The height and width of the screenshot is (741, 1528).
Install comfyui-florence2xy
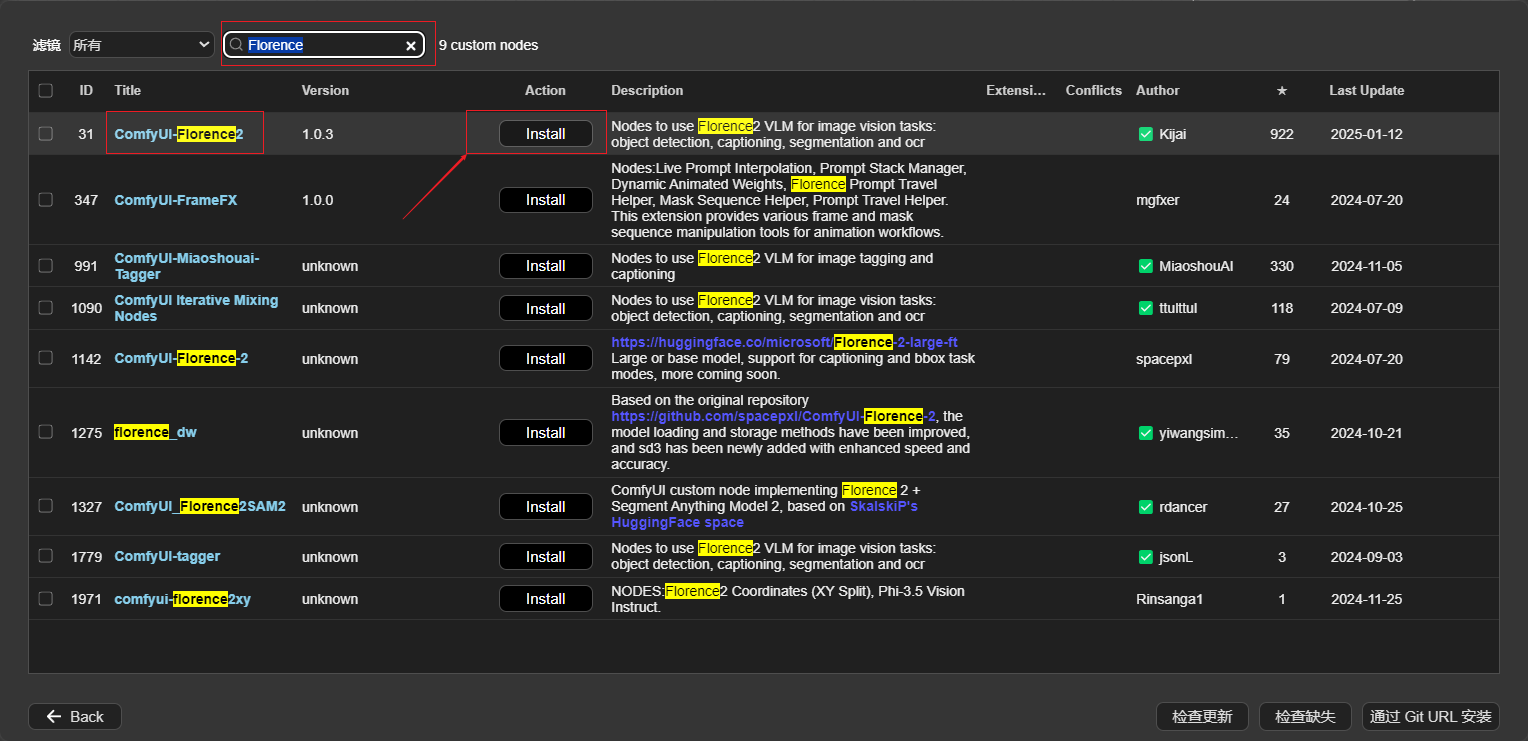[546, 599]
